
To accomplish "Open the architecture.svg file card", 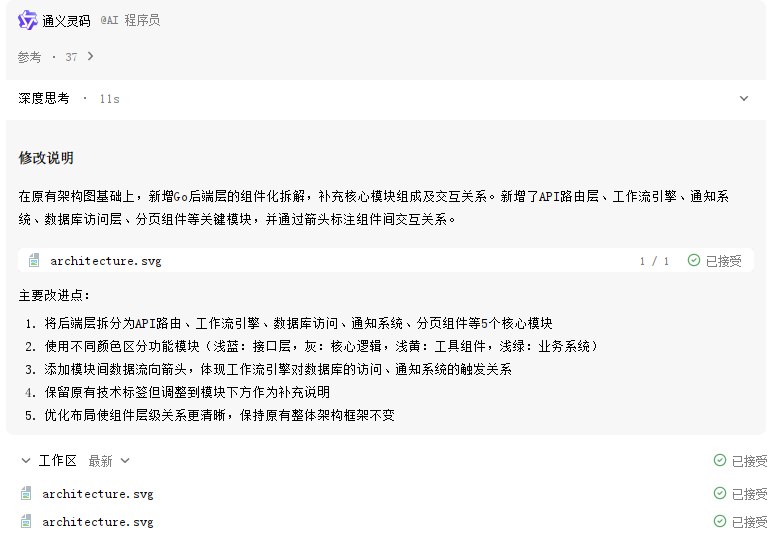I will tap(386, 260).
